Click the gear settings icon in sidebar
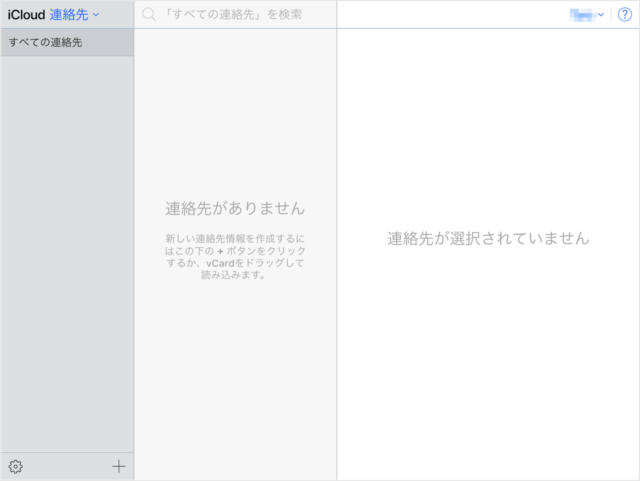This screenshot has height=481, width=640. click(15, 466)
